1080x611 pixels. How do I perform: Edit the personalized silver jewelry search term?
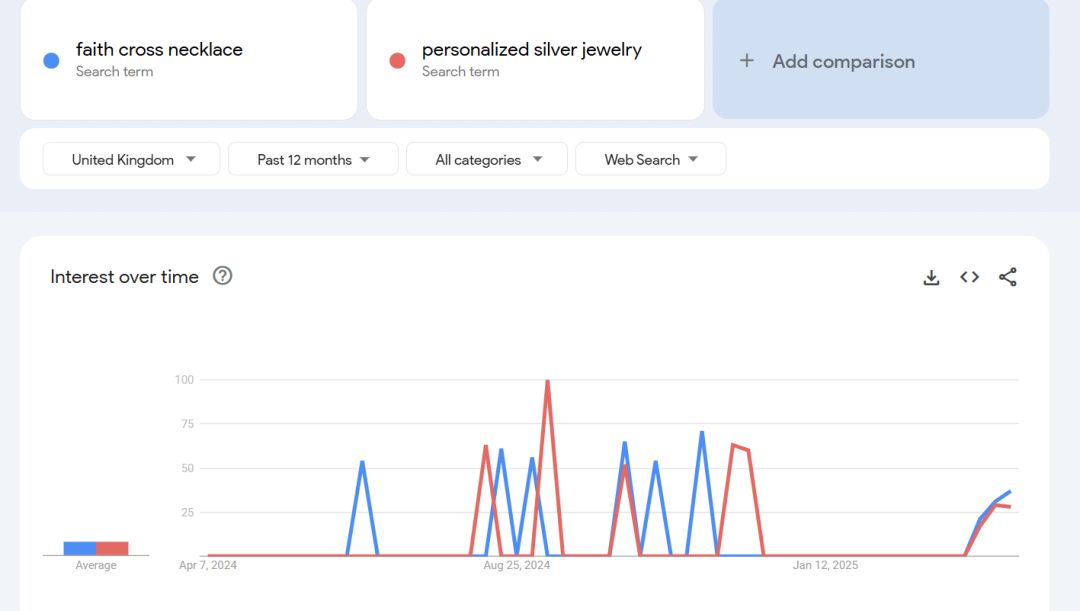click(x=531, y=50)
